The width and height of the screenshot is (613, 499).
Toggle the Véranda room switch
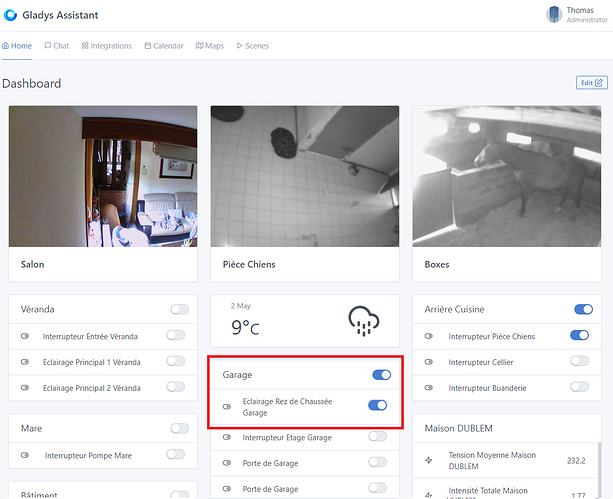tap(180, 309)
